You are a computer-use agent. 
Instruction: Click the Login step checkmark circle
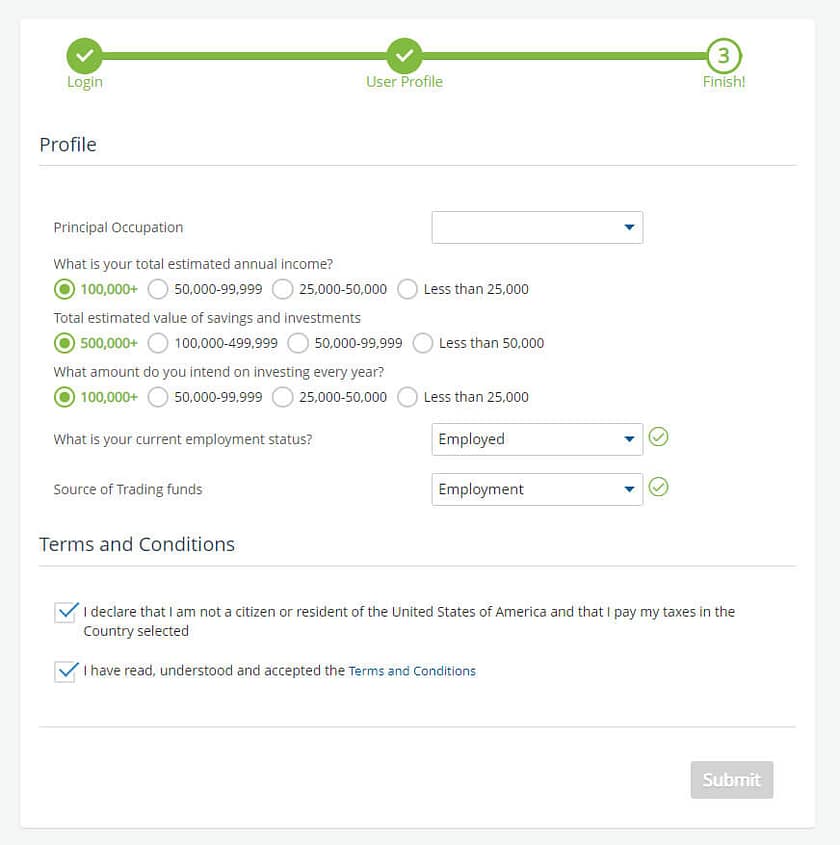pyautogui.click(x=84, y=55)
